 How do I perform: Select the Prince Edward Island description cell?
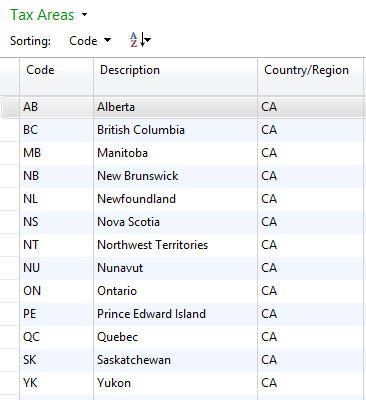pyautogui.click(x=175, y=314)
